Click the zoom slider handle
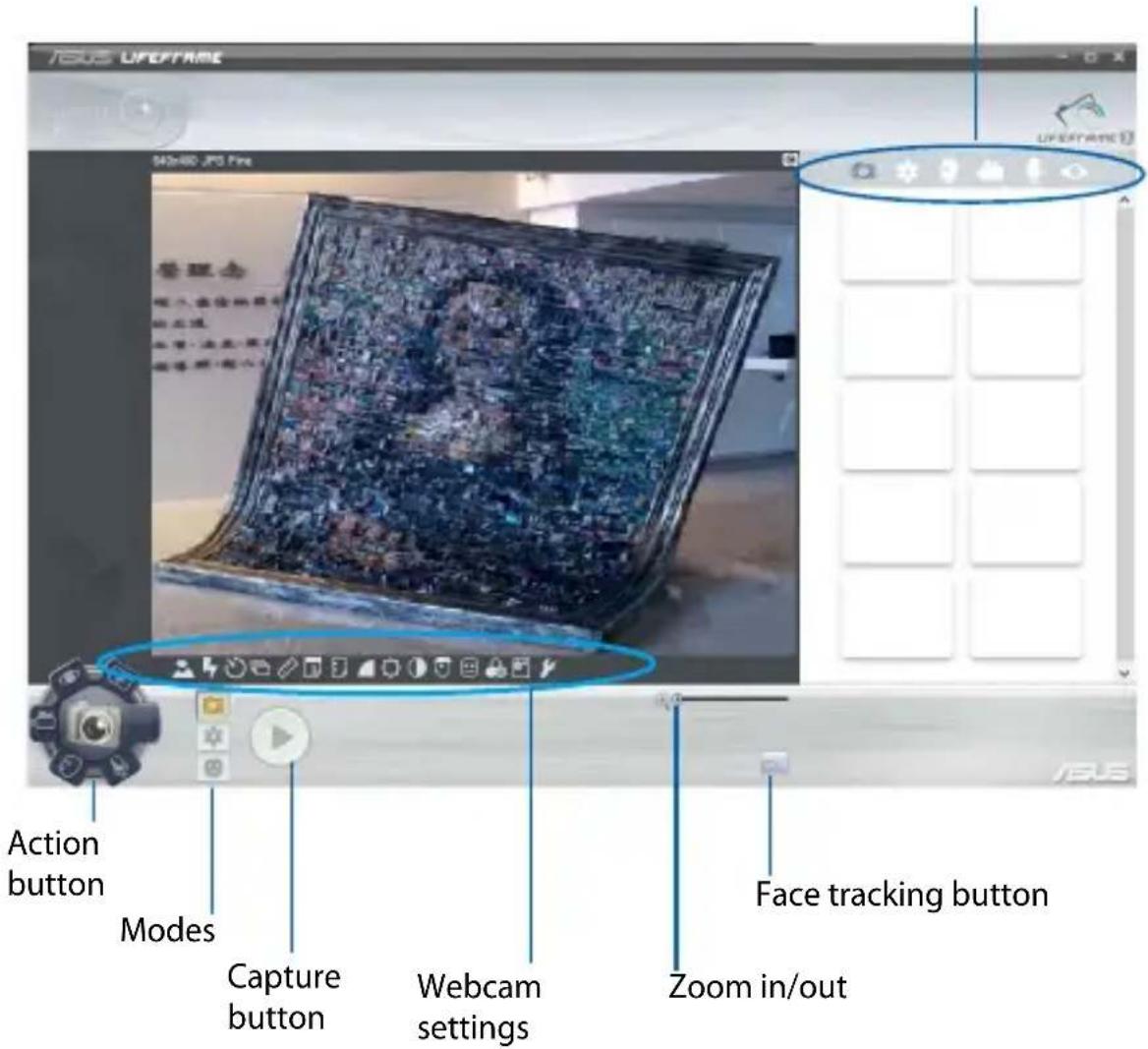This screenshot has height=1049, width=1148. [676, 699]
